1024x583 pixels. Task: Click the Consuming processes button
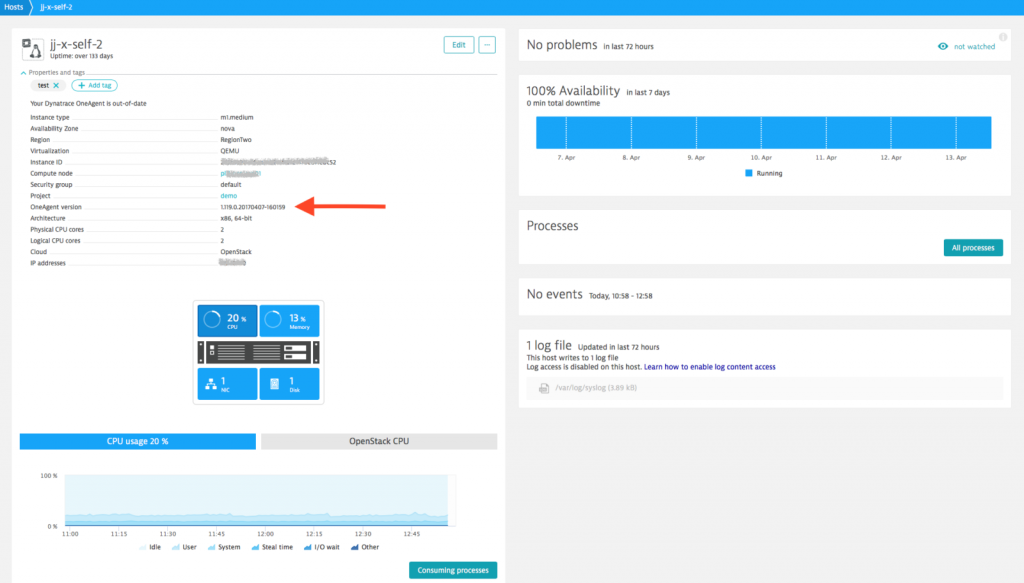pyautogui.click(x=453, y=569)
